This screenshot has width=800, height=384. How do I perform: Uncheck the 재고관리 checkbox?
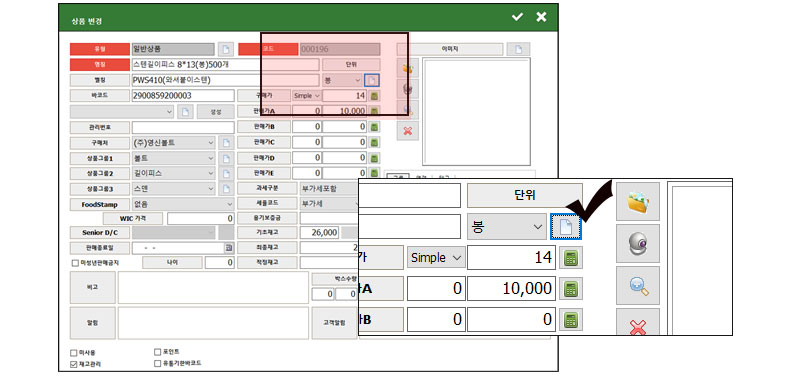point(73,364)
